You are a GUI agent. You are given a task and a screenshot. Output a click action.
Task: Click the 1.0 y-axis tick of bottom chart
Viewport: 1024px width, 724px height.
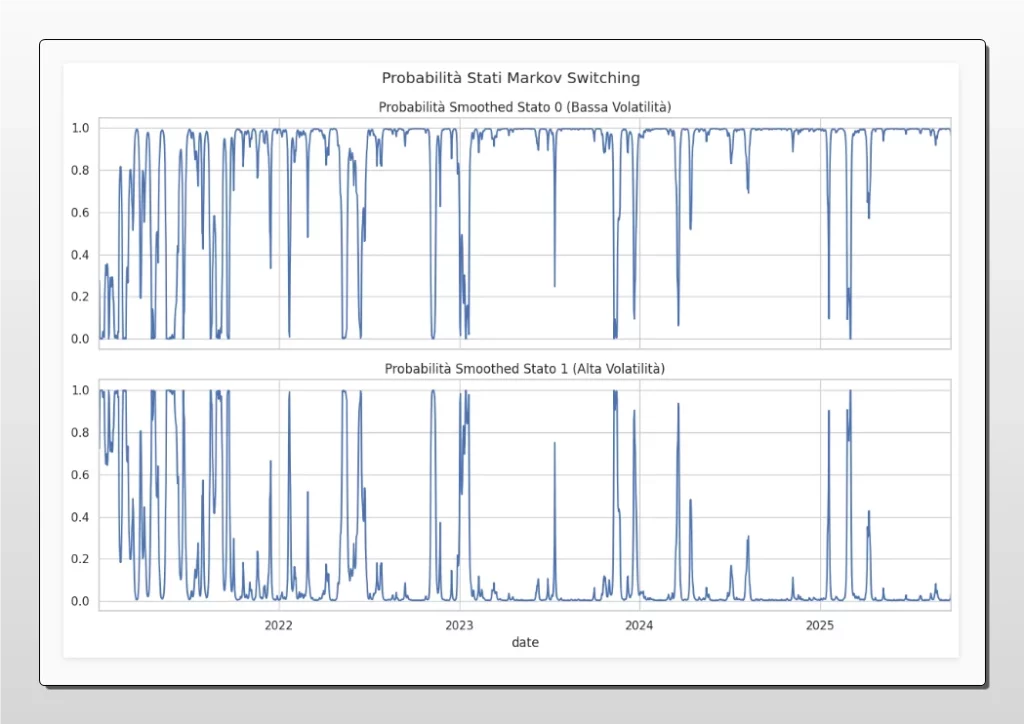coord(80,391)
